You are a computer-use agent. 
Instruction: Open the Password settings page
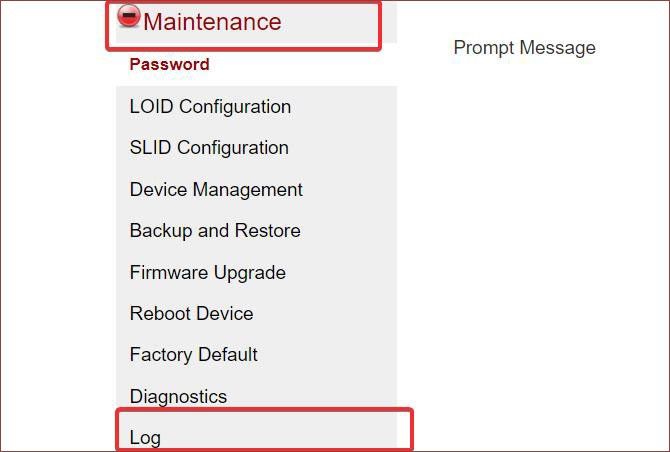170,65
